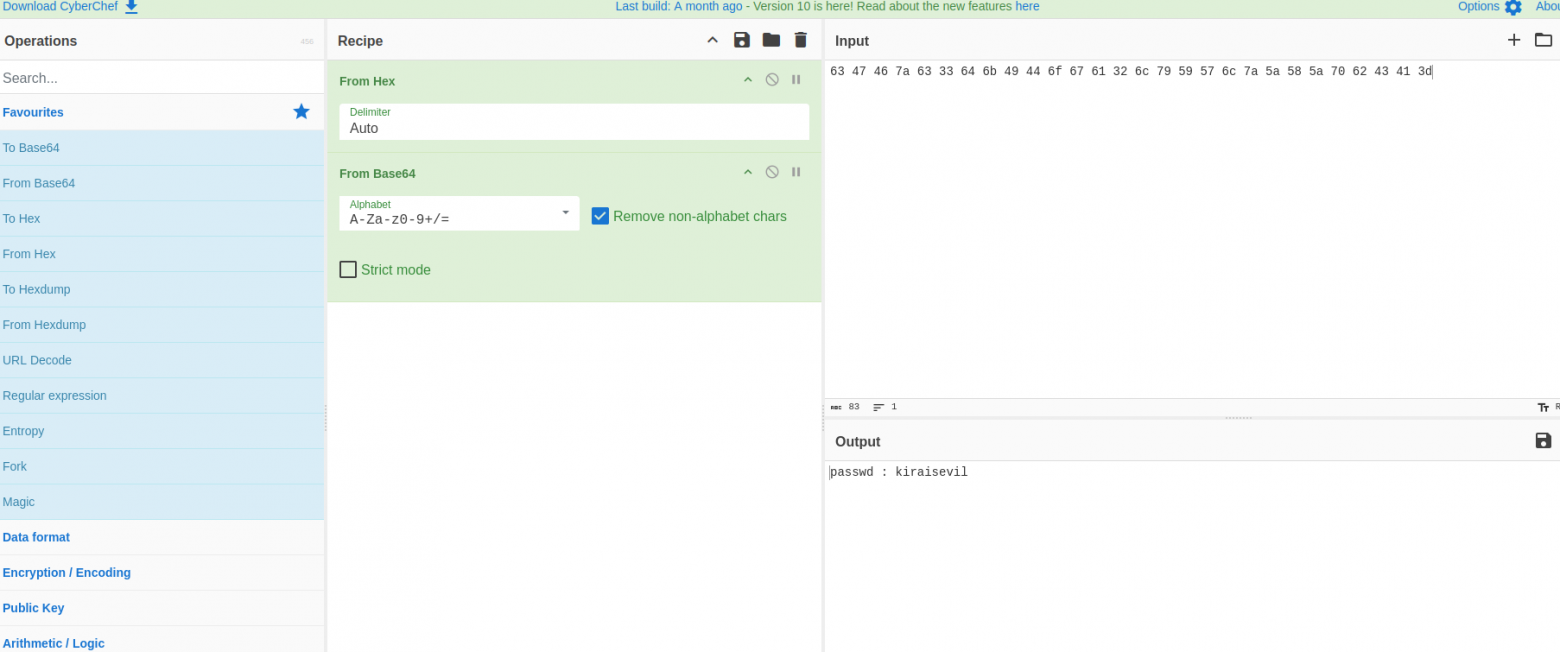Uncheck Remove non-alphabet chars
Screen dimensions: 1560x652
pos(600,216)
